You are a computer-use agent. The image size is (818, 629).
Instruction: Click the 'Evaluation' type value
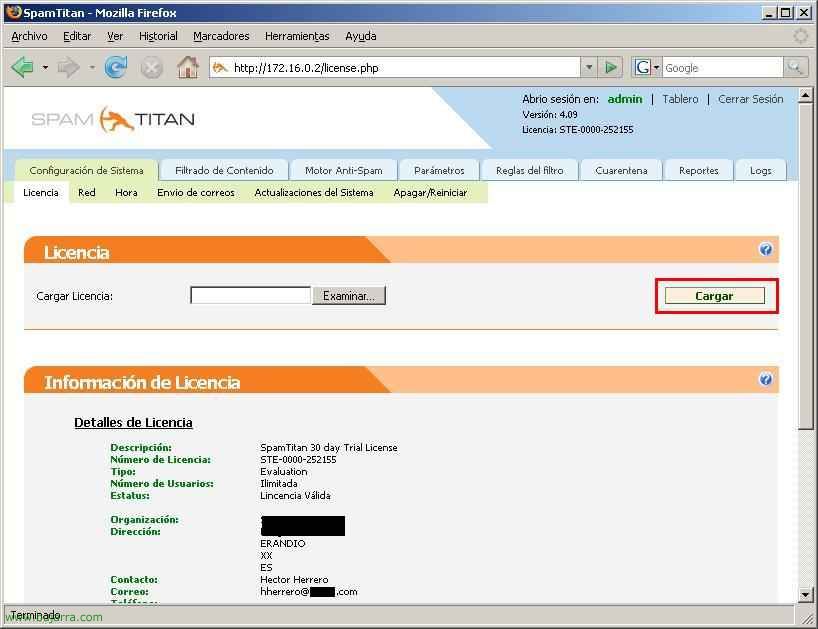point(284,471)
